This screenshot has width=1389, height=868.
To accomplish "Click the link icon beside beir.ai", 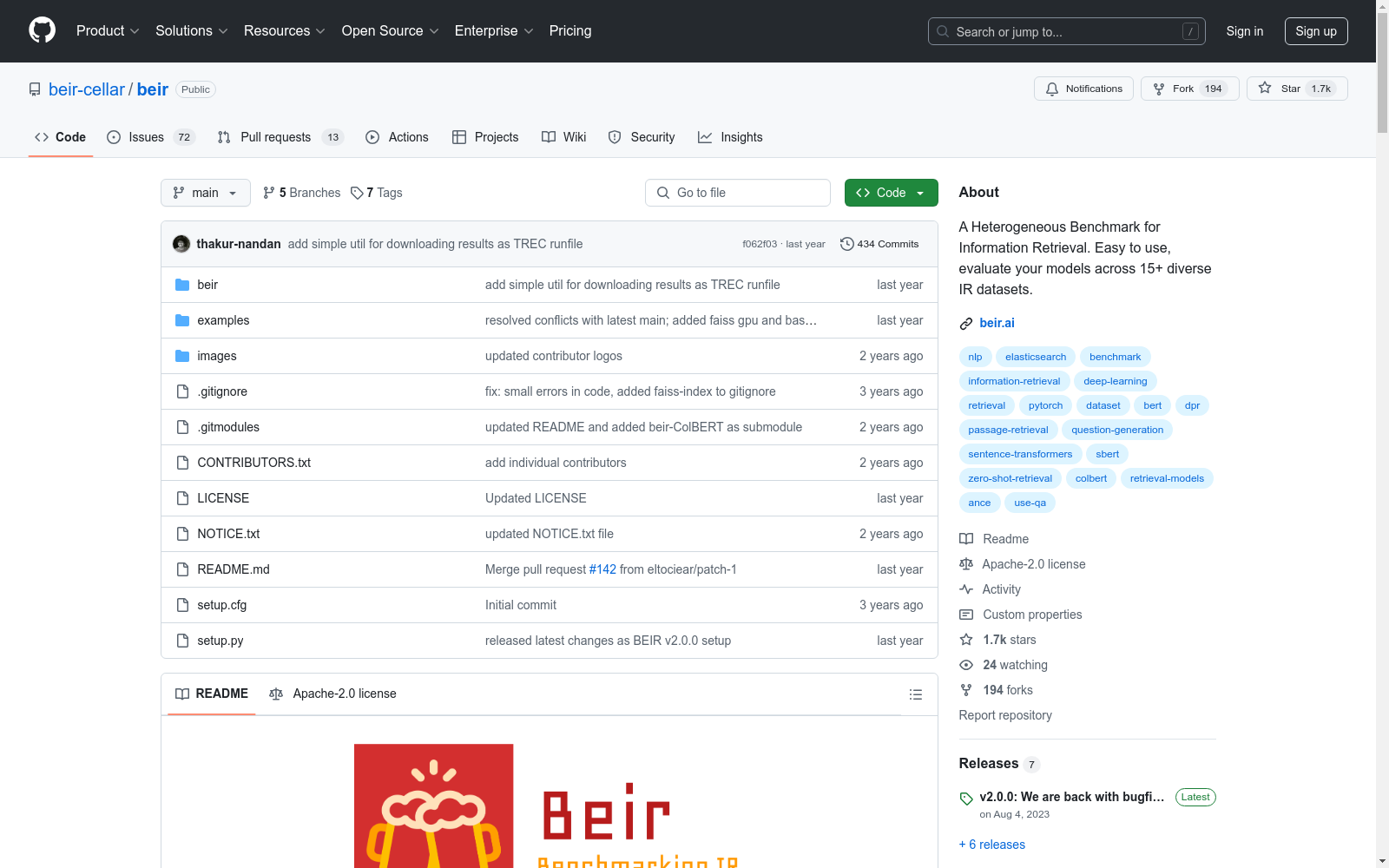I will pos(966,324).
